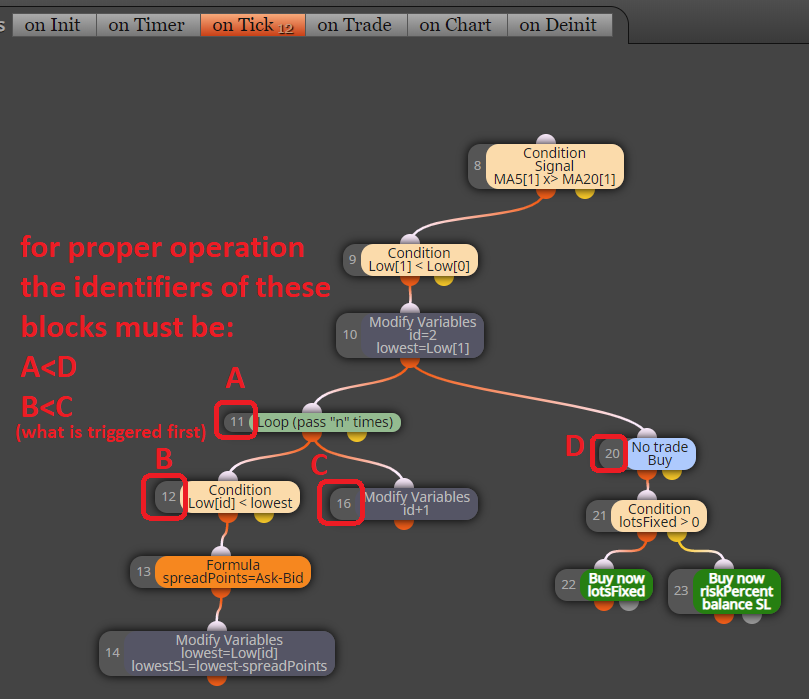Viewport: 811px width, 699px height.
Task: Click orange output of Formula block
Action: pyautogui.click(x=221, y=592)
